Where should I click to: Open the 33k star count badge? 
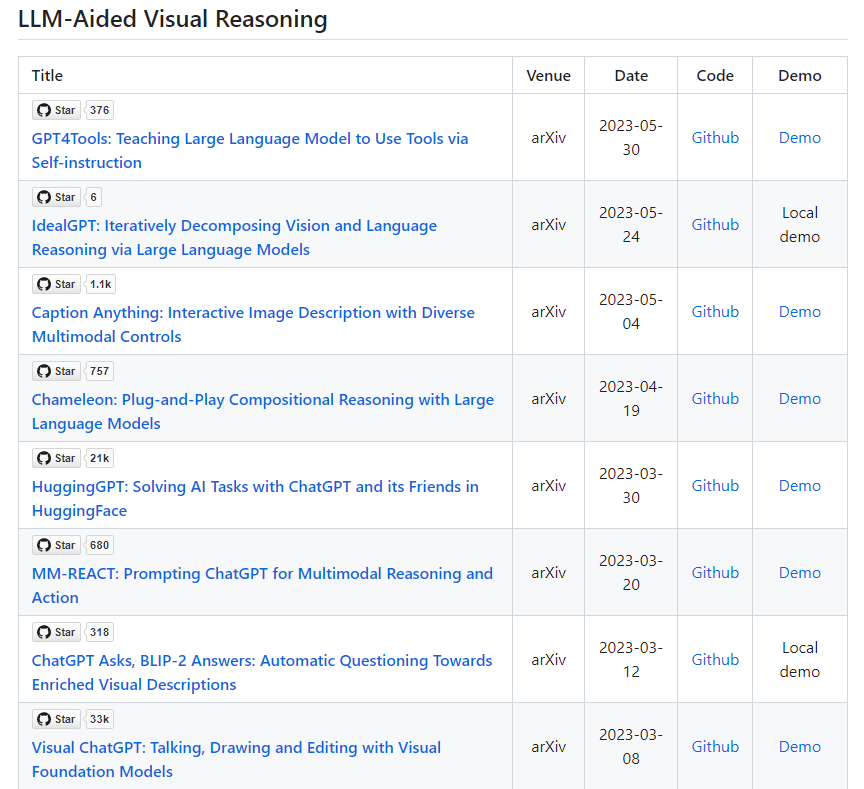point(99,720)
